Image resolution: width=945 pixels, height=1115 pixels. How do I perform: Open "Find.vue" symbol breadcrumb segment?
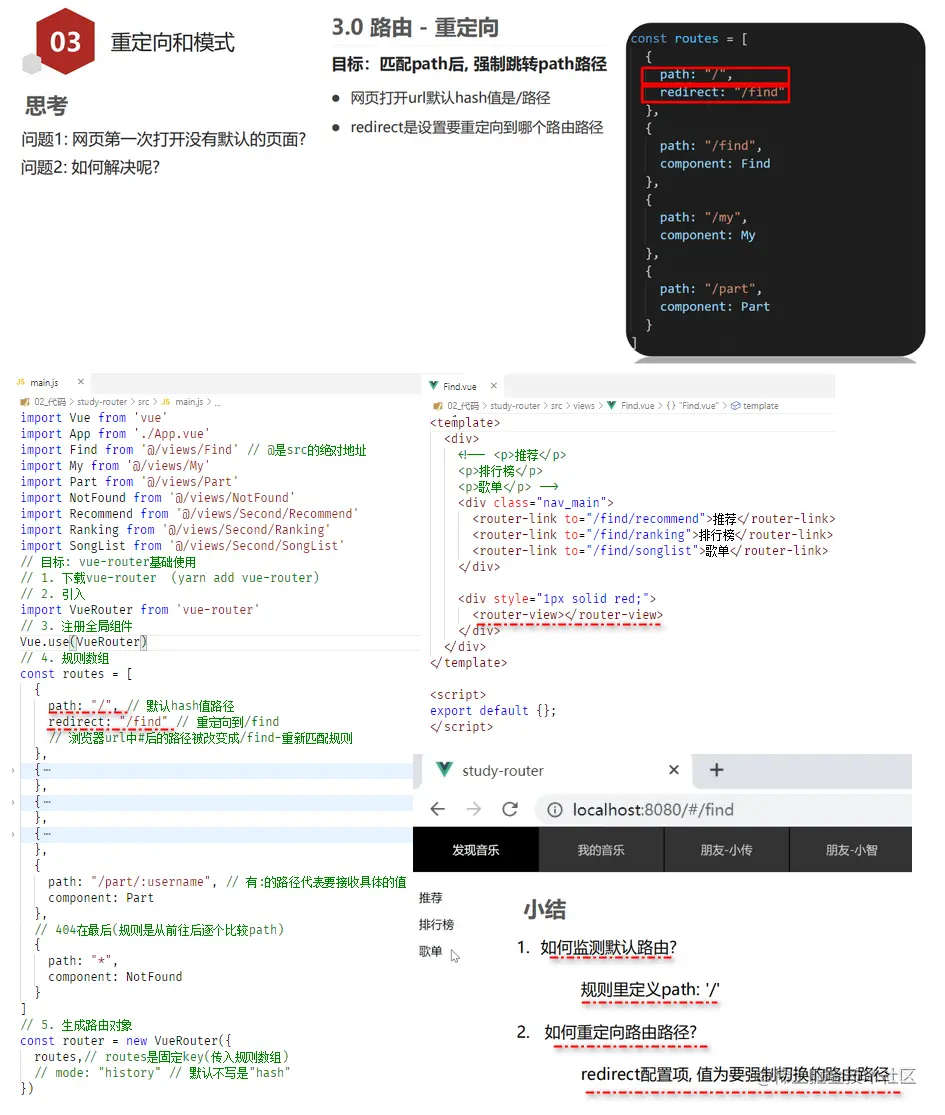click(699, 406)
